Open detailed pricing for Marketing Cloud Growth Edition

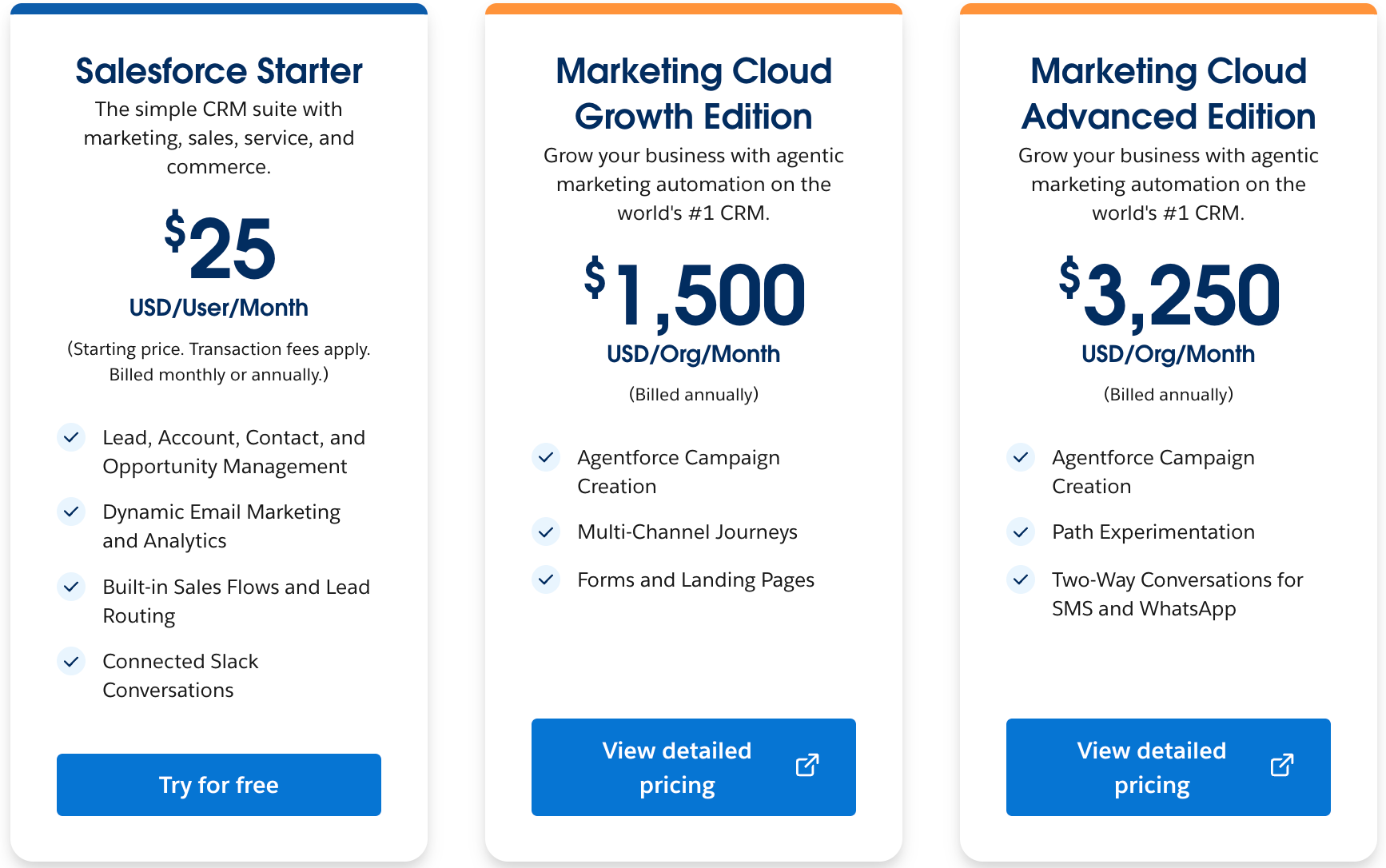point(693,767)
